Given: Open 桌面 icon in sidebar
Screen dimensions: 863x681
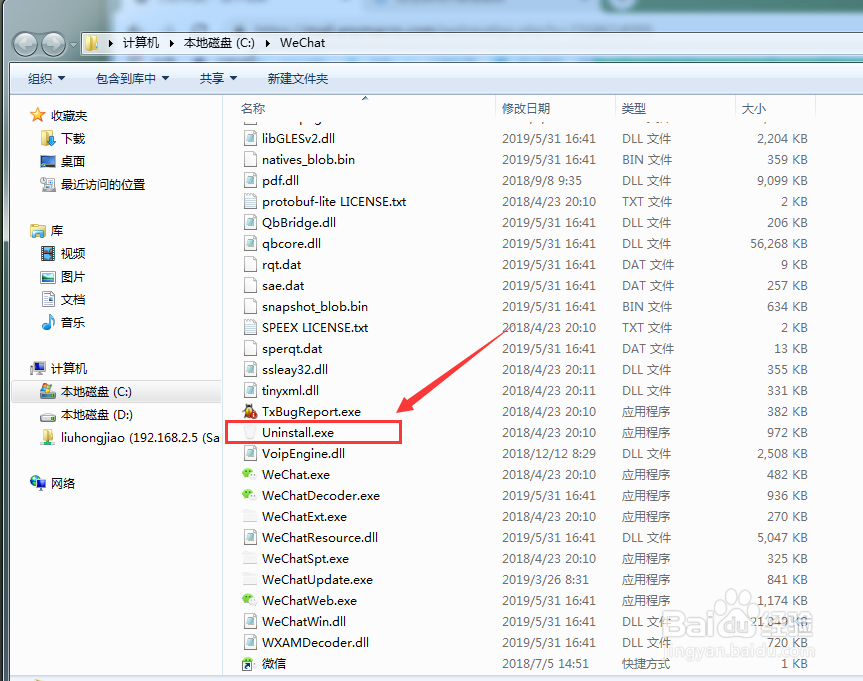Looking at the screenshot, I should (48, 161).
